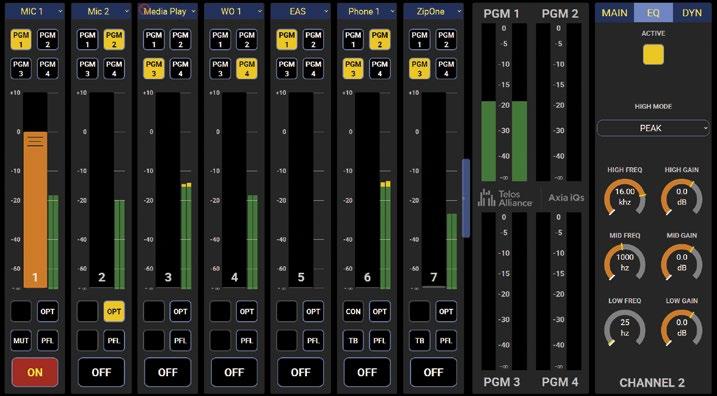Click the PGM 1 output meter
The height and width of the screenshot is (396, 717).
click(504, 102)
